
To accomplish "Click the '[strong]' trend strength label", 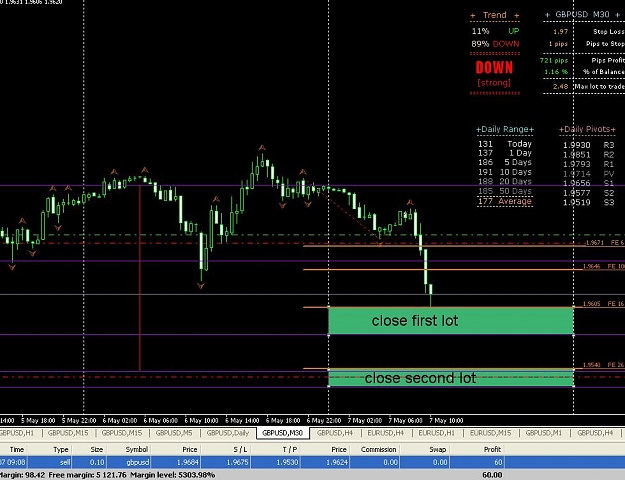I will (x=494, y=83).
